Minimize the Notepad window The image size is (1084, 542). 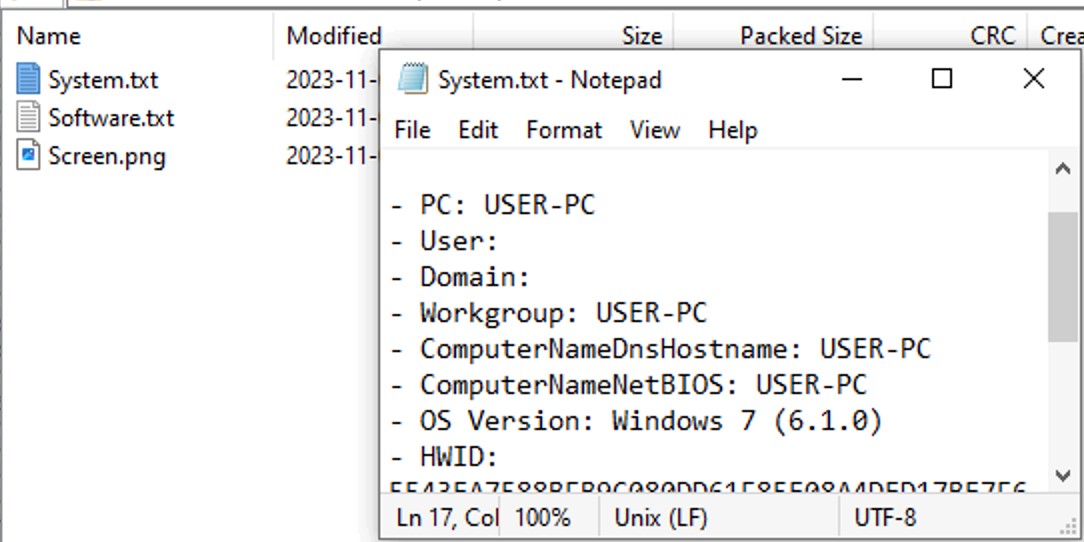pos(852,79)
